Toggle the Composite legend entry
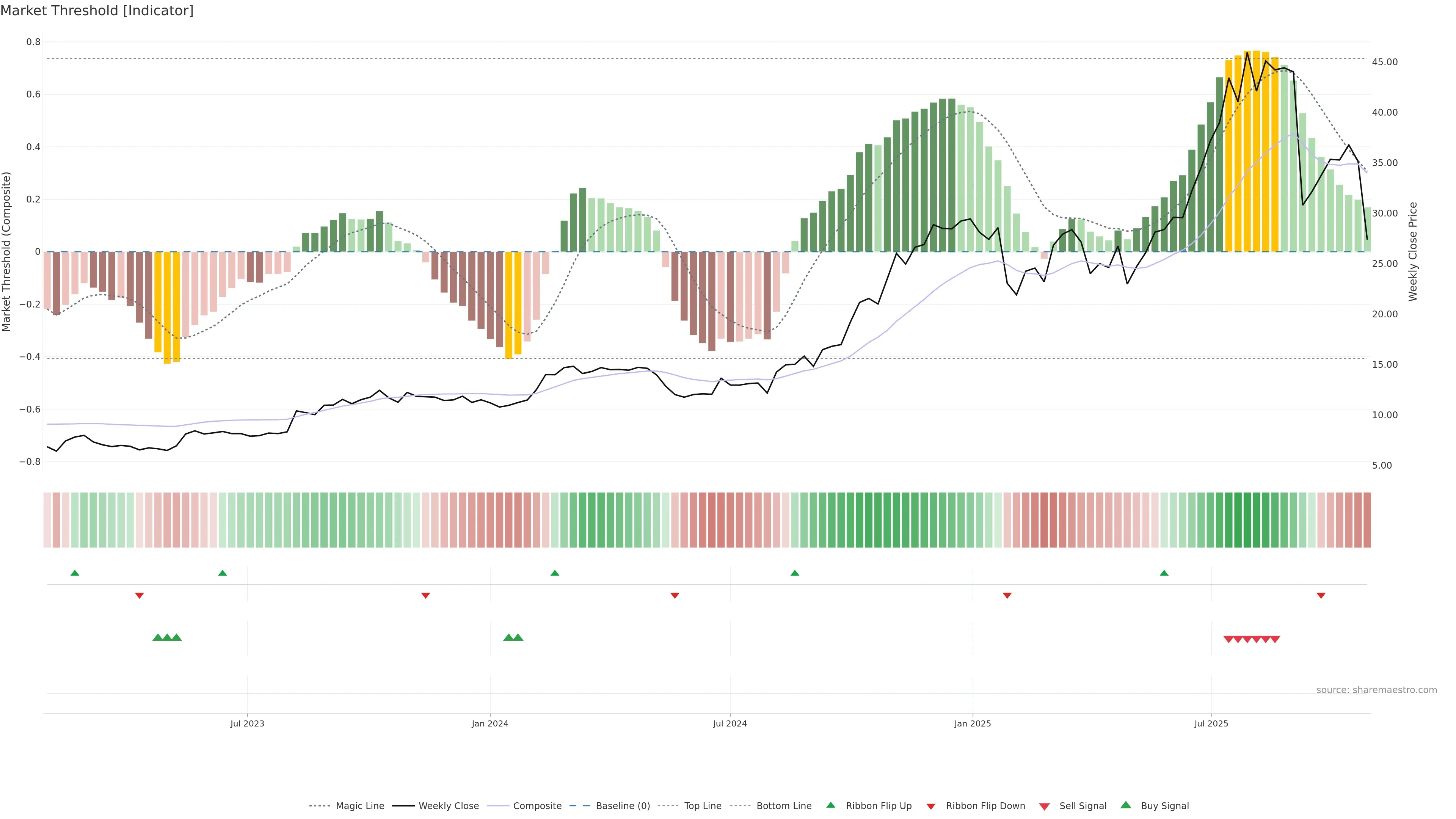Viewport: 1456px width, 819px height. pos(537,806)
